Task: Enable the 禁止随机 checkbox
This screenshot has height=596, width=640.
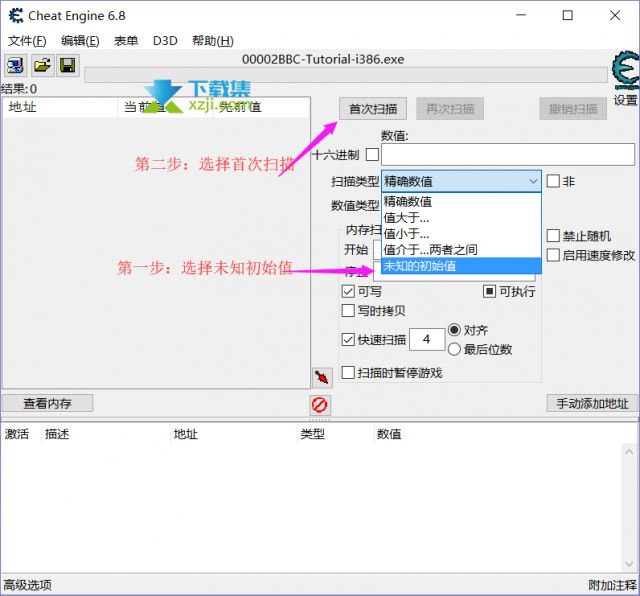Action: click(553, 236)
